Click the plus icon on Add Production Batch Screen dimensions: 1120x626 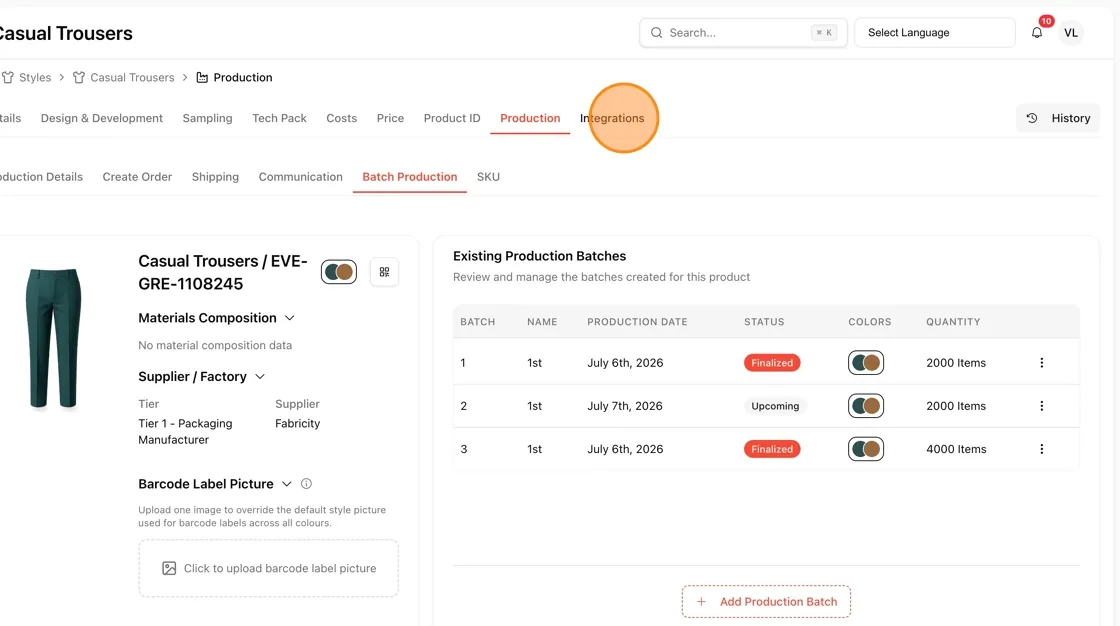click(x=701, y=602)
